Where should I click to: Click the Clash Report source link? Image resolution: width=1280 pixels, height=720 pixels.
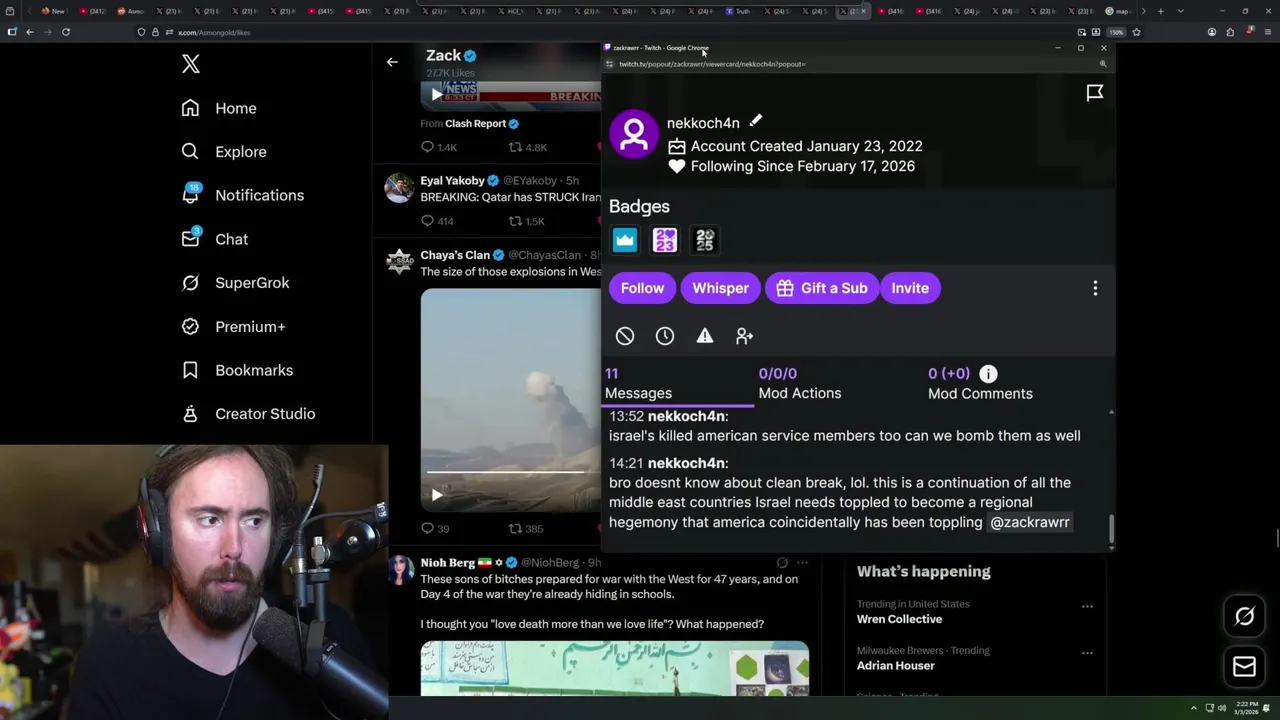point(475,123)
